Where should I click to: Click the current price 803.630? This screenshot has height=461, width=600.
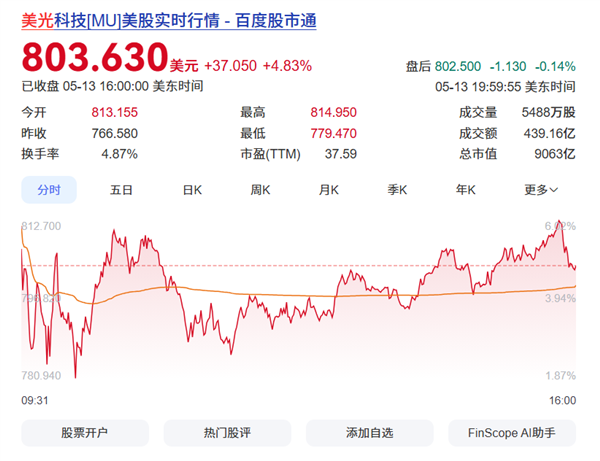coord(95,57)
